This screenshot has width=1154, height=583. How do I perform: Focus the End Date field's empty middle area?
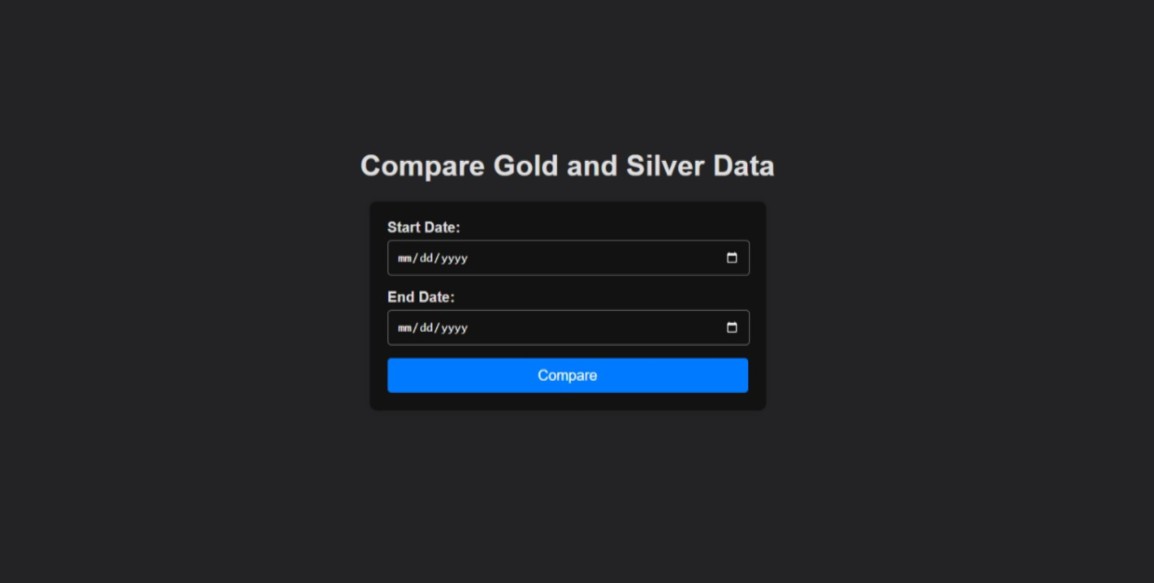click(x=590, y=328)
